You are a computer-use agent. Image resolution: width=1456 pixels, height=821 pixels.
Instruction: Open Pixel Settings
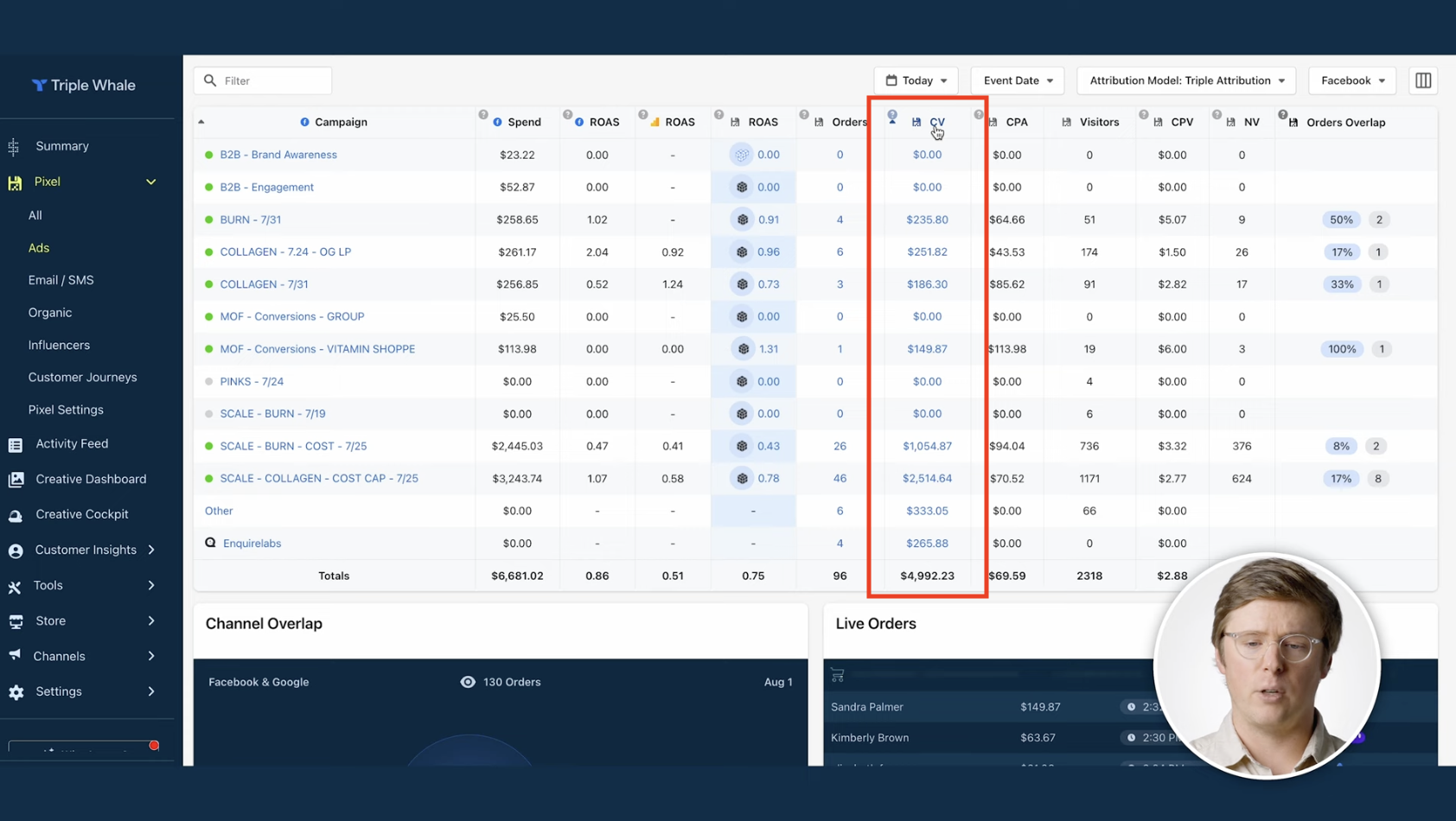click(66, 410)
